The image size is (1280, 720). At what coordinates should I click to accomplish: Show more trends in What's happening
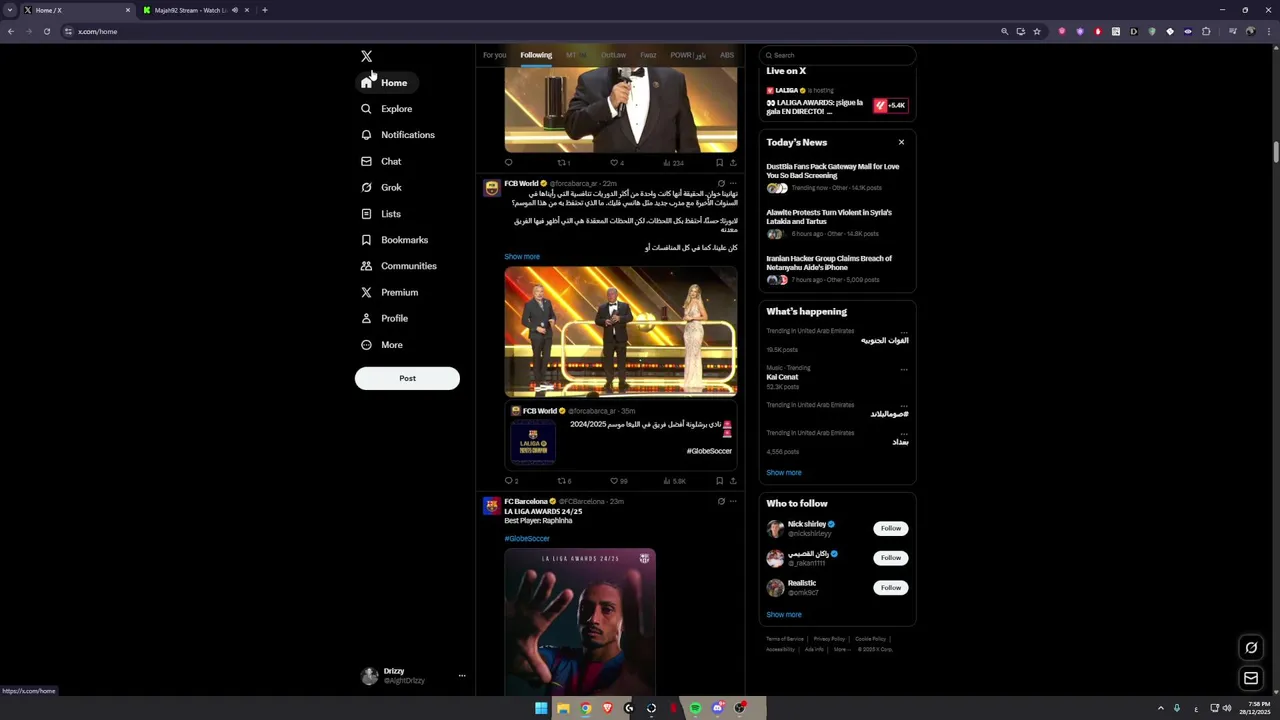[x=784, y=473]
